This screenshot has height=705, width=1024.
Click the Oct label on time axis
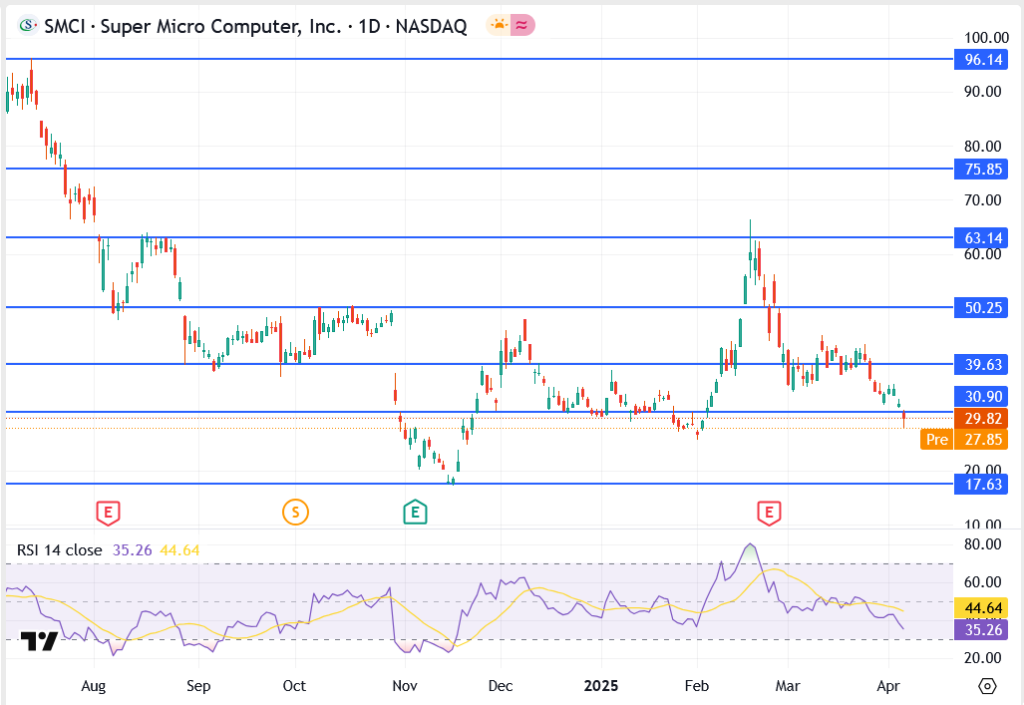click(295, 686)
